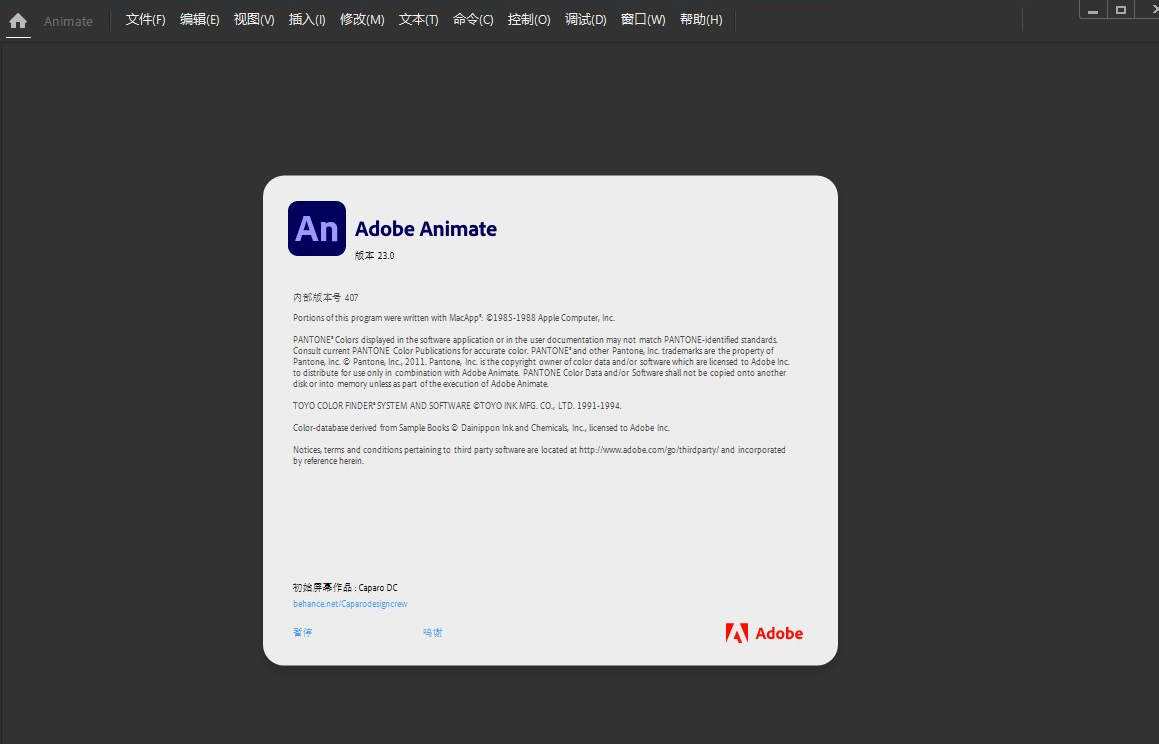The width and height of the screenshot is (1159, 744).
Task: Expand the 调试(D) menu
Action: (585, 20)
